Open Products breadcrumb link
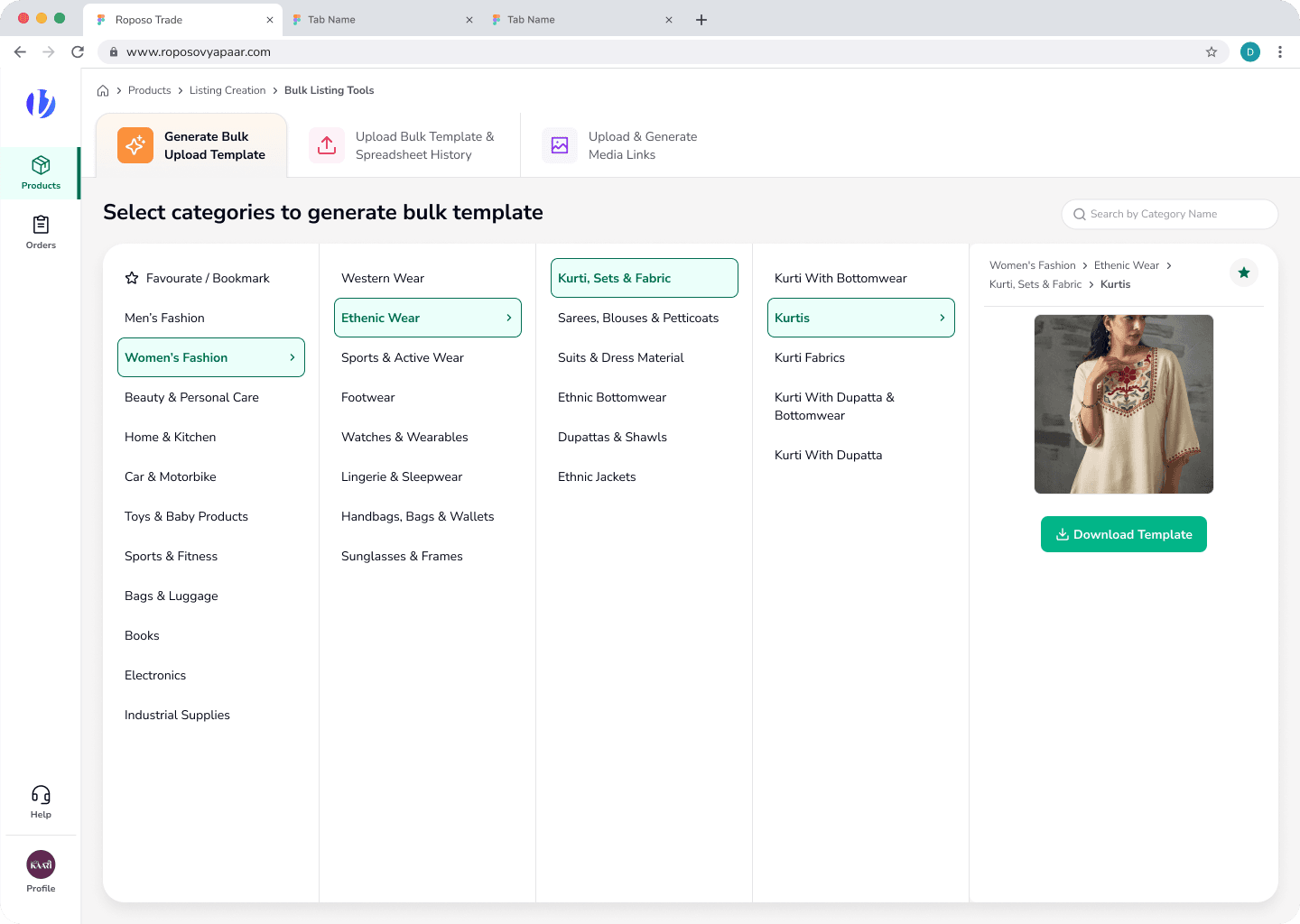Screen dimensions: 1300x924 [150, 90]
